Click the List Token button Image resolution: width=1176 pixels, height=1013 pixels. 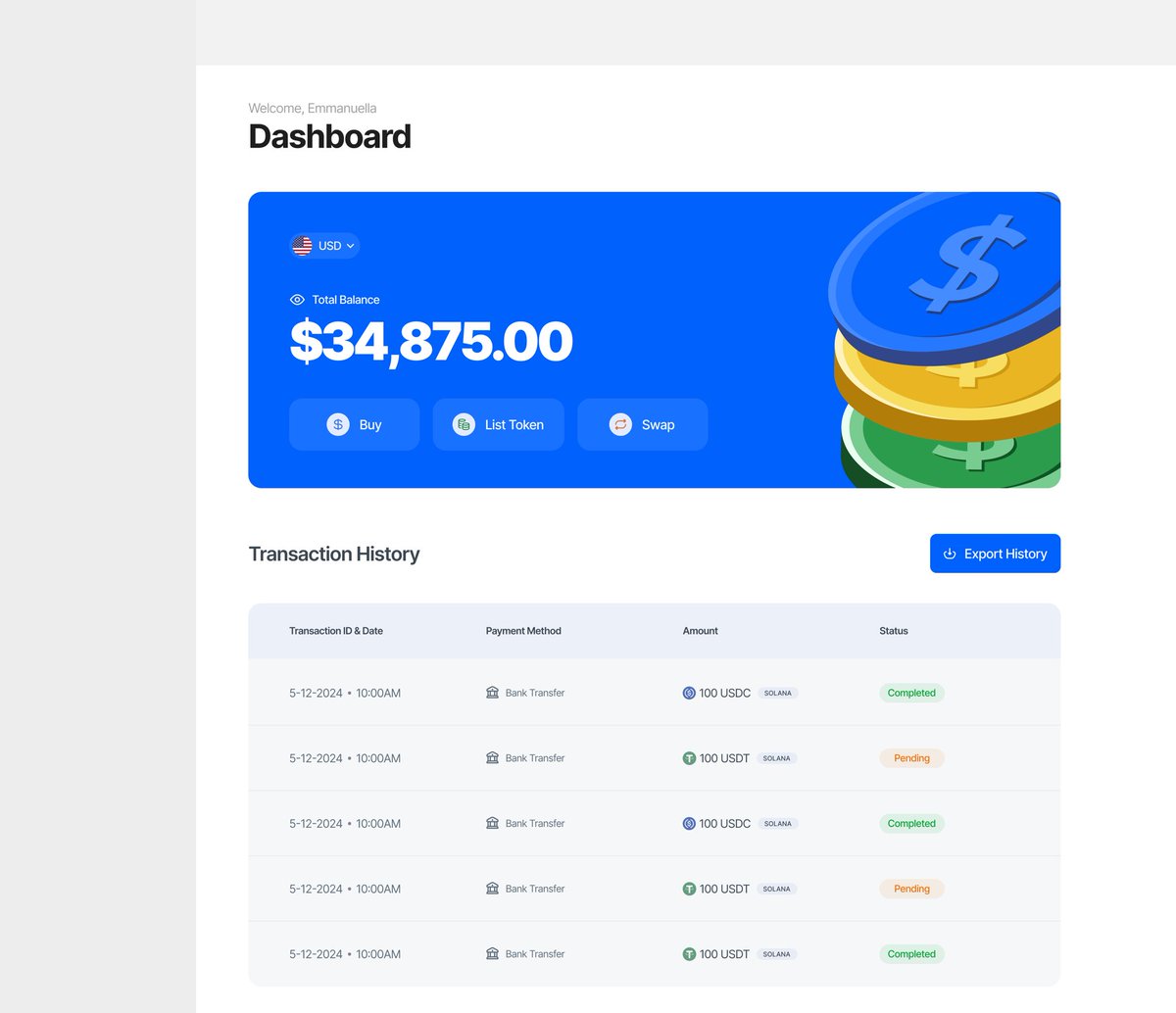pos(498,424)
